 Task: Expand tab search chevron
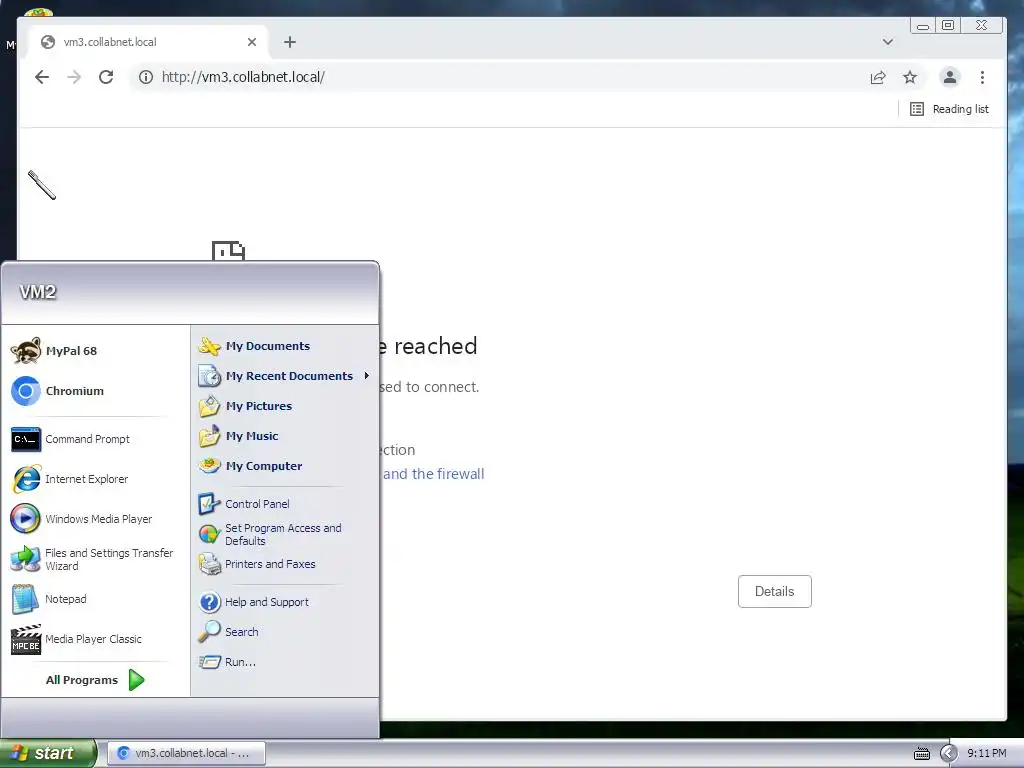coord(888,42)
